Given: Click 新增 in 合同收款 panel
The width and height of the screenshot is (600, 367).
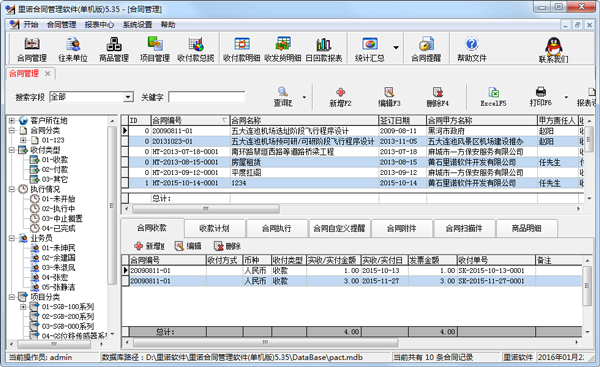Looking at the screenshot, I should [150, 246].
